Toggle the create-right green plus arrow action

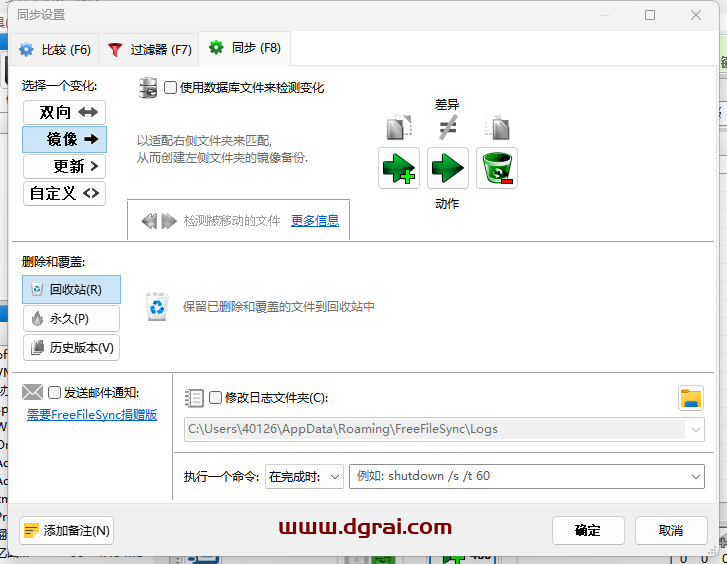pos(399,168)
